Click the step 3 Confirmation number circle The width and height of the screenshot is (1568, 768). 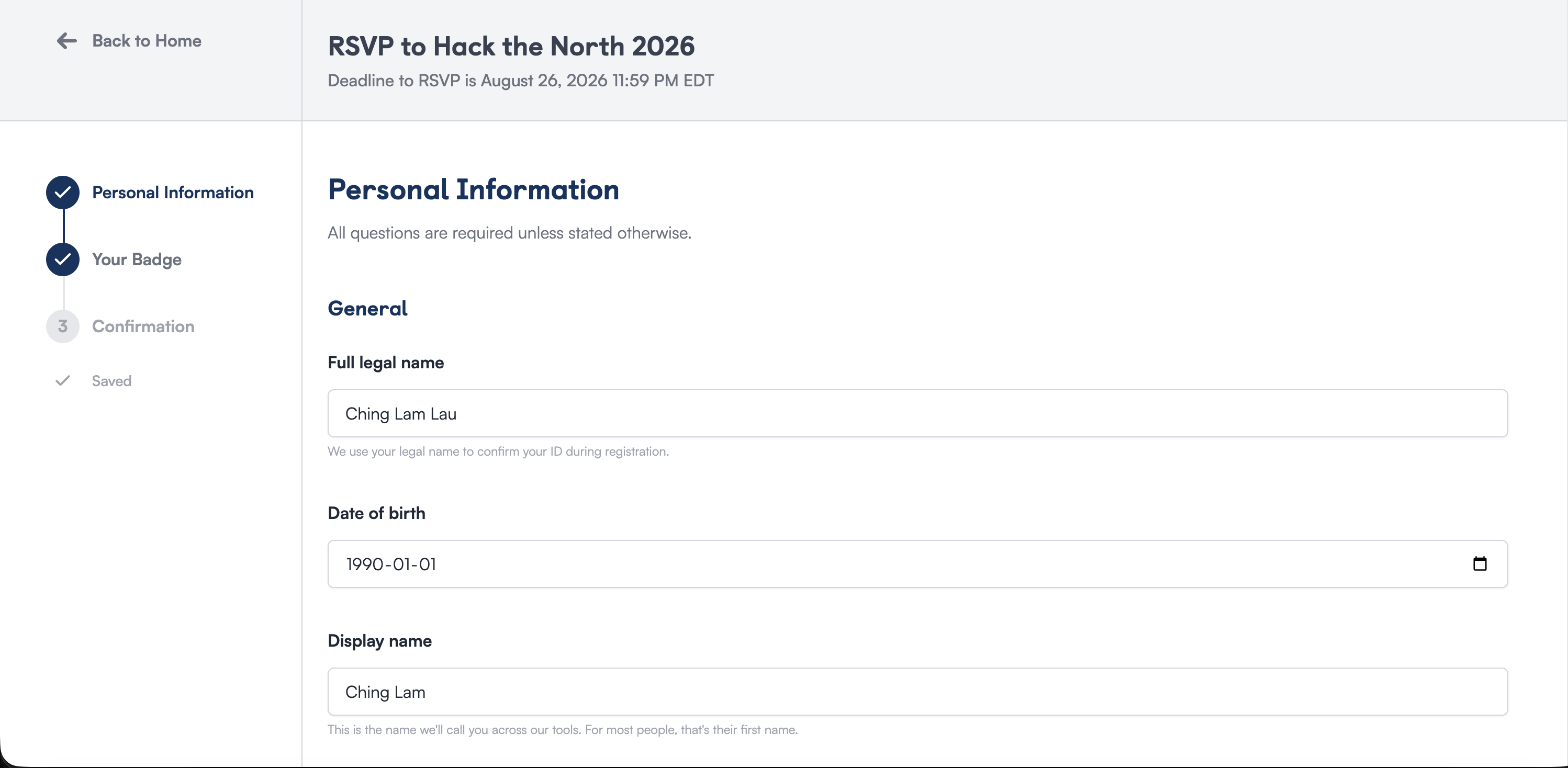pyautogui.click(x=63, y=326)
